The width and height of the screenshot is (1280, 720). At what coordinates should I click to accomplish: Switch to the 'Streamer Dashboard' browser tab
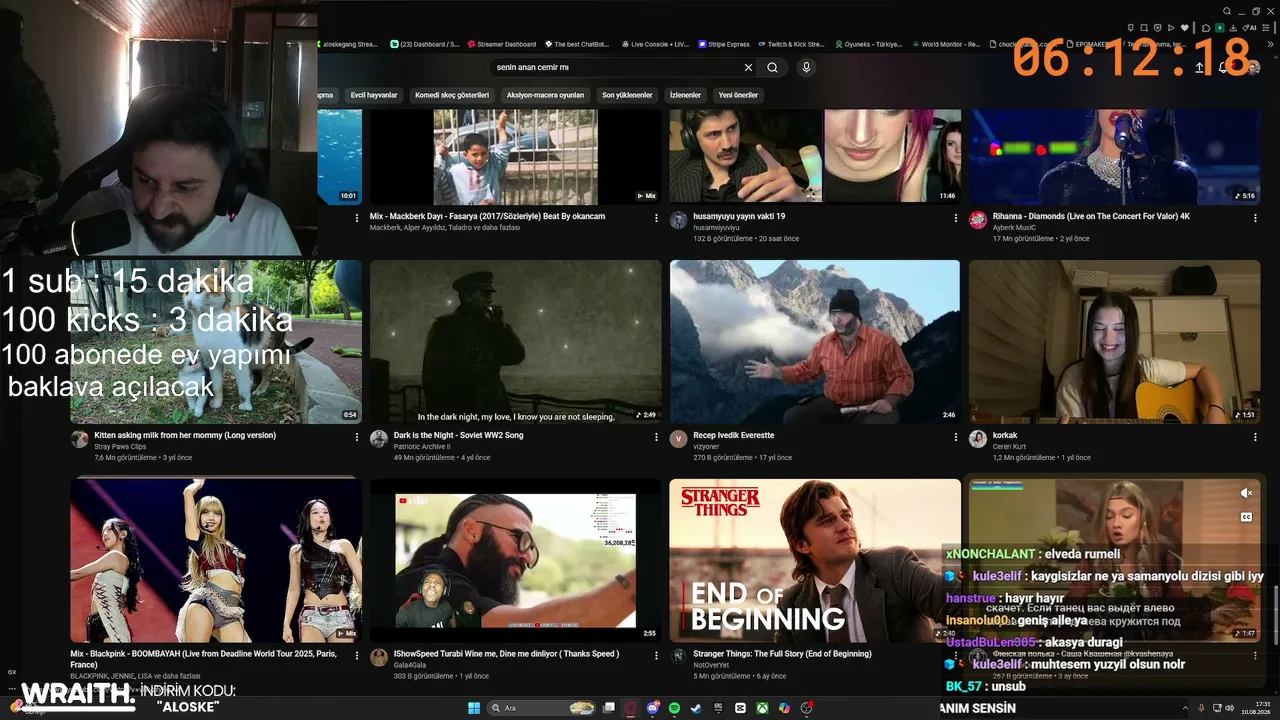coord(502,44)
